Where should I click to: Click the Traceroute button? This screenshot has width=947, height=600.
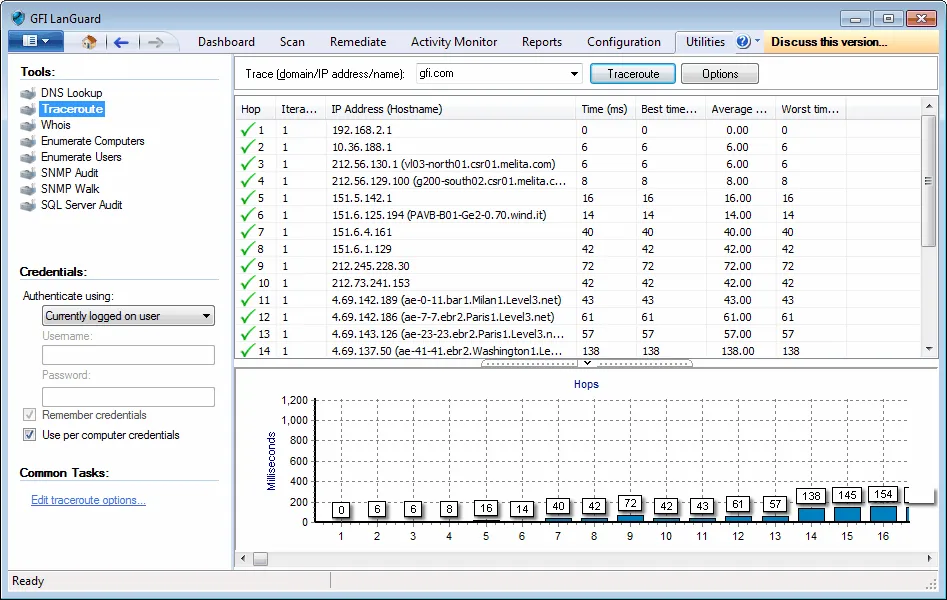[633, 74]
